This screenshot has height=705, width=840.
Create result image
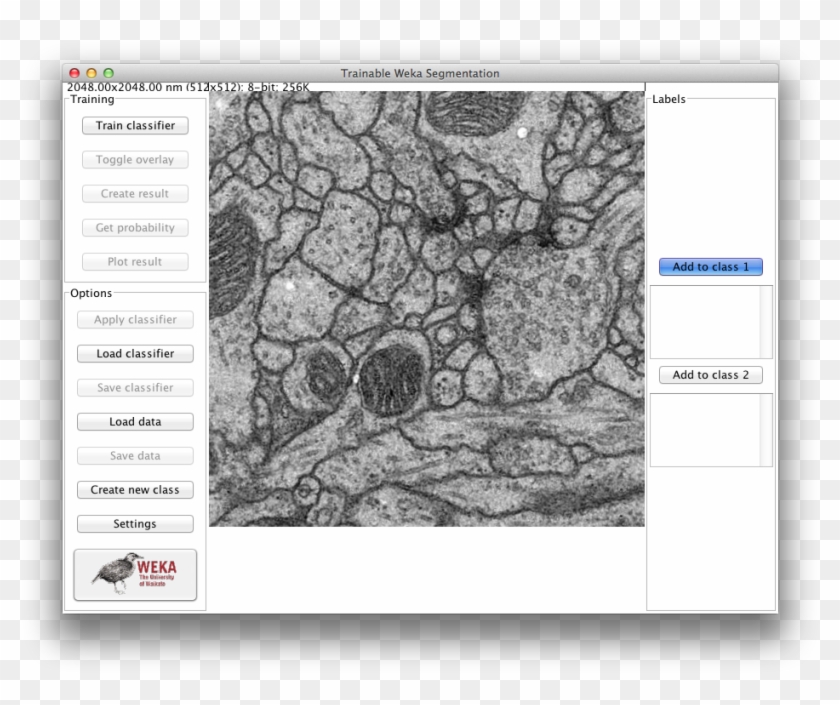point(134,193)
